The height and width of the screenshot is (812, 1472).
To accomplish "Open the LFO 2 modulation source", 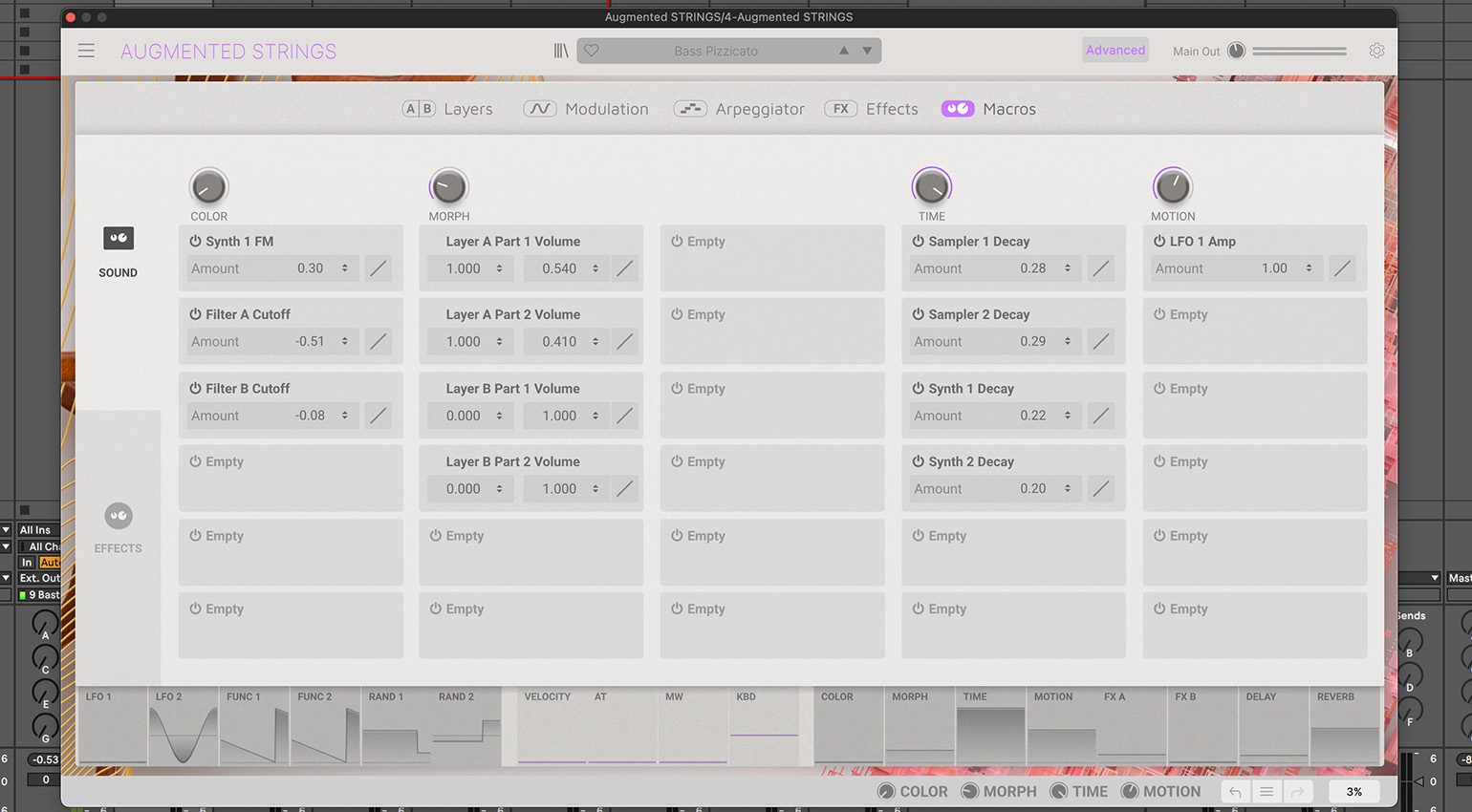I will click(184, 726).
